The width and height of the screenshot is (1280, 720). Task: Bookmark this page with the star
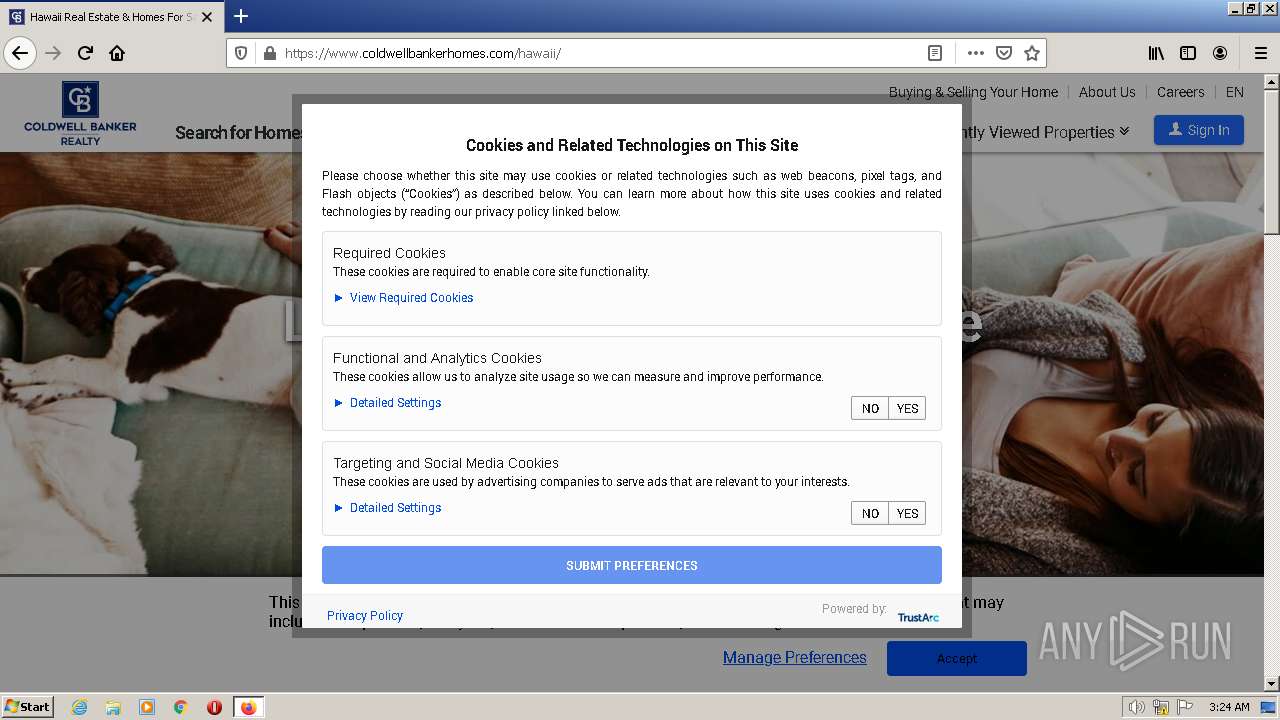pyautogui.click(x=1032, y=53)
